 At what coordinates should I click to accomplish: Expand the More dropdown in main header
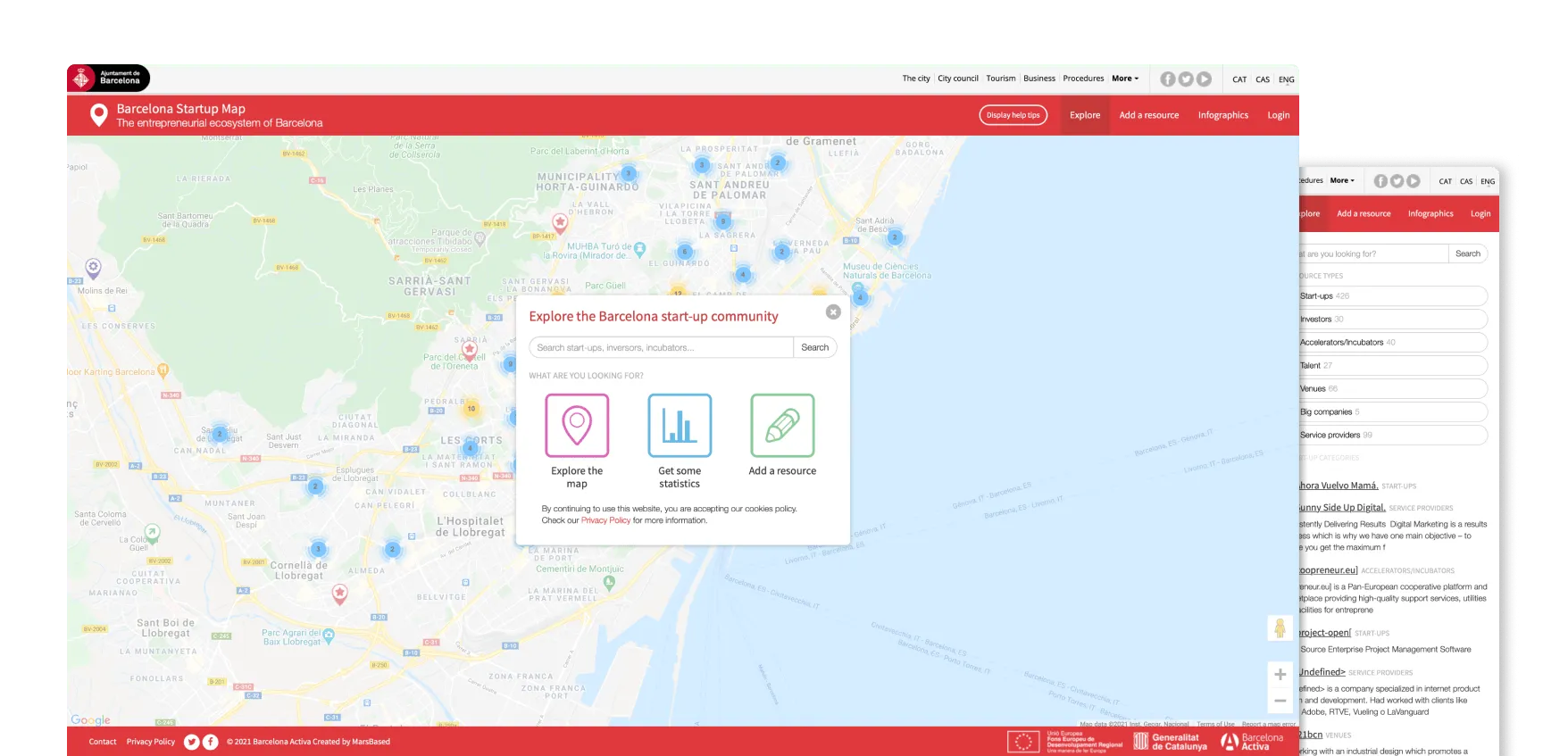click(1125, 79)
